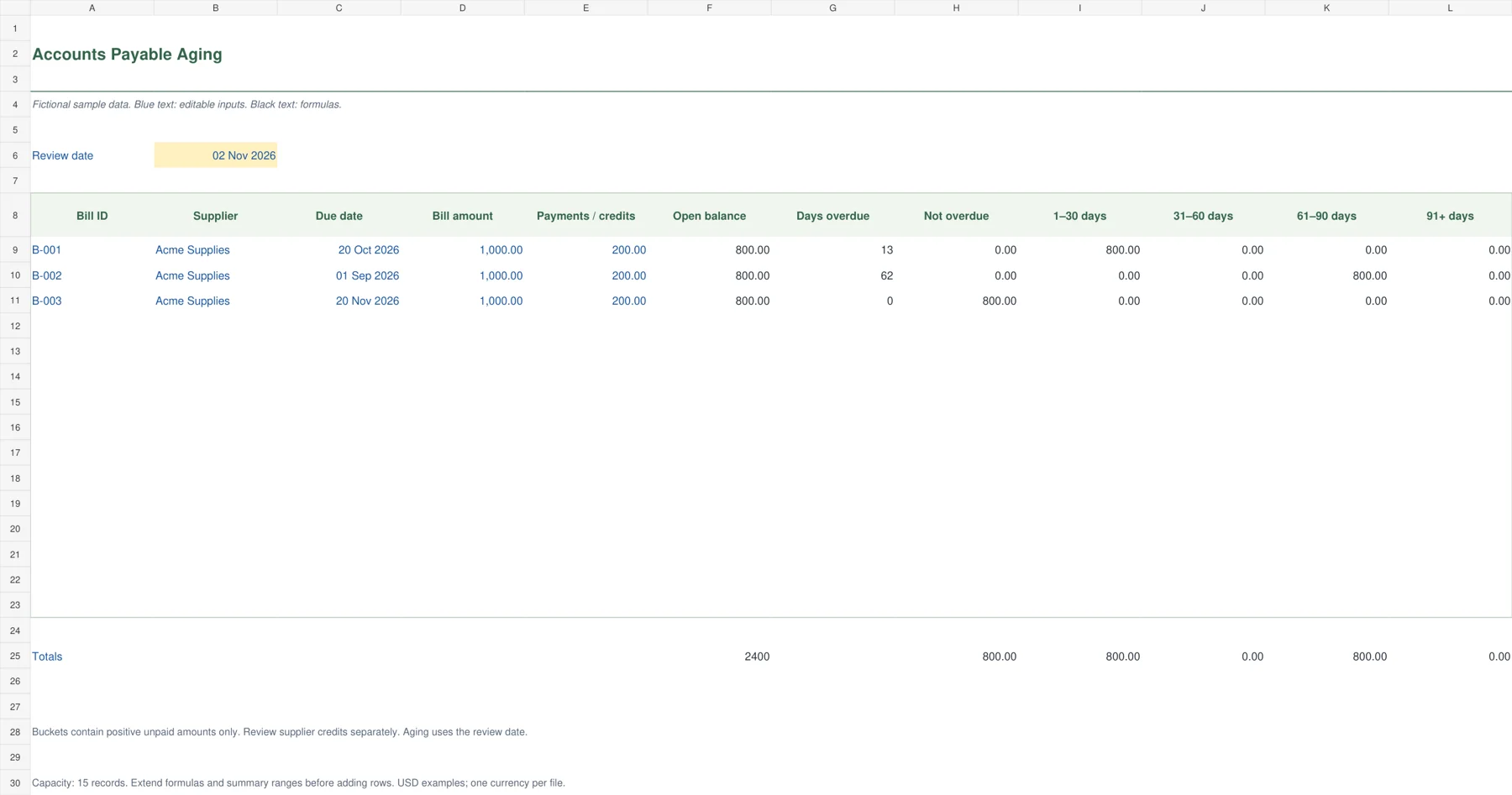Select the Totals label cell
The width and height of the screenshot is (1512, 795).
(x=92, y=656)
